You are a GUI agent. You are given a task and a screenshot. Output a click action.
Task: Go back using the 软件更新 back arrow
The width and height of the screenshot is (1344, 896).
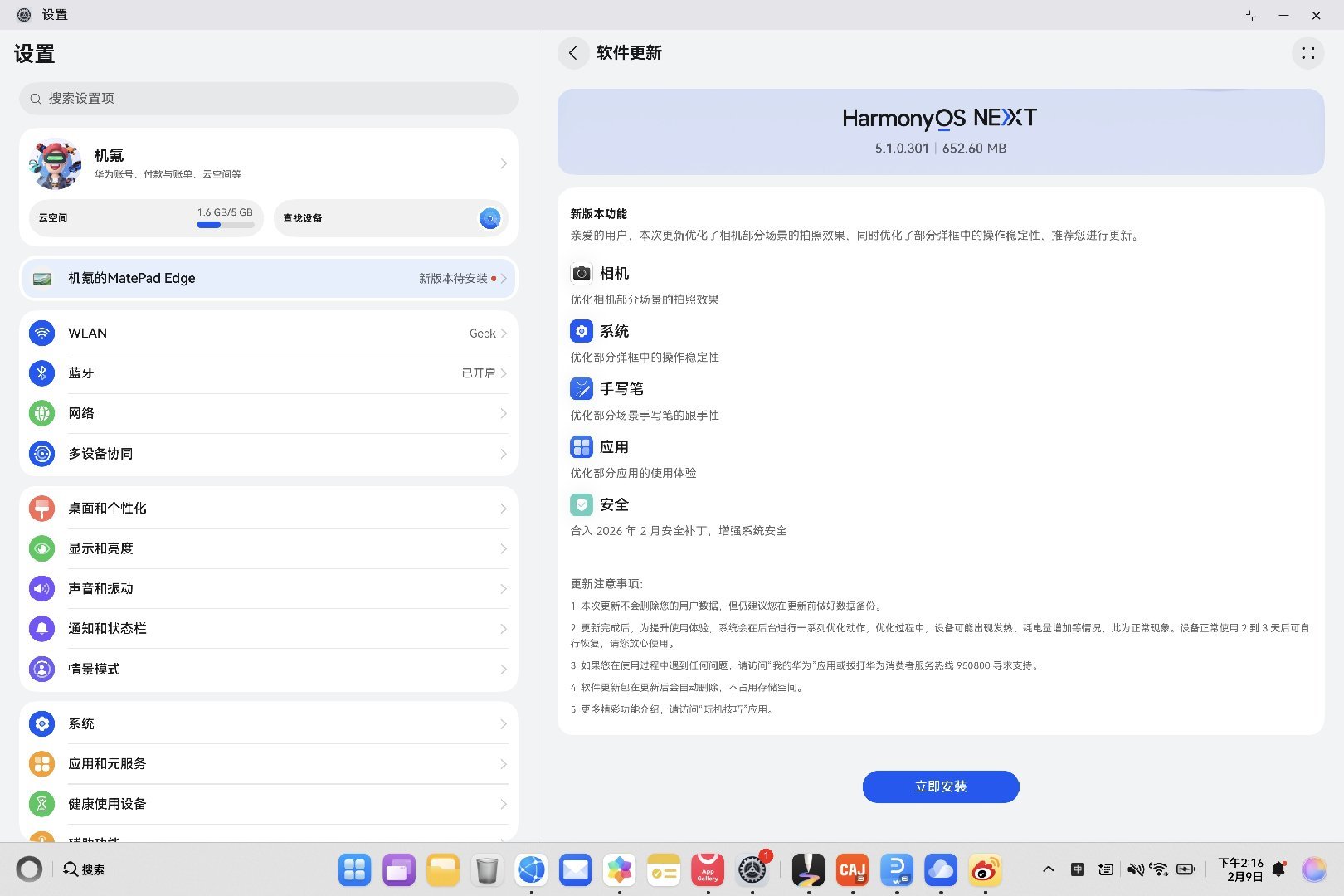coord(573,53)
